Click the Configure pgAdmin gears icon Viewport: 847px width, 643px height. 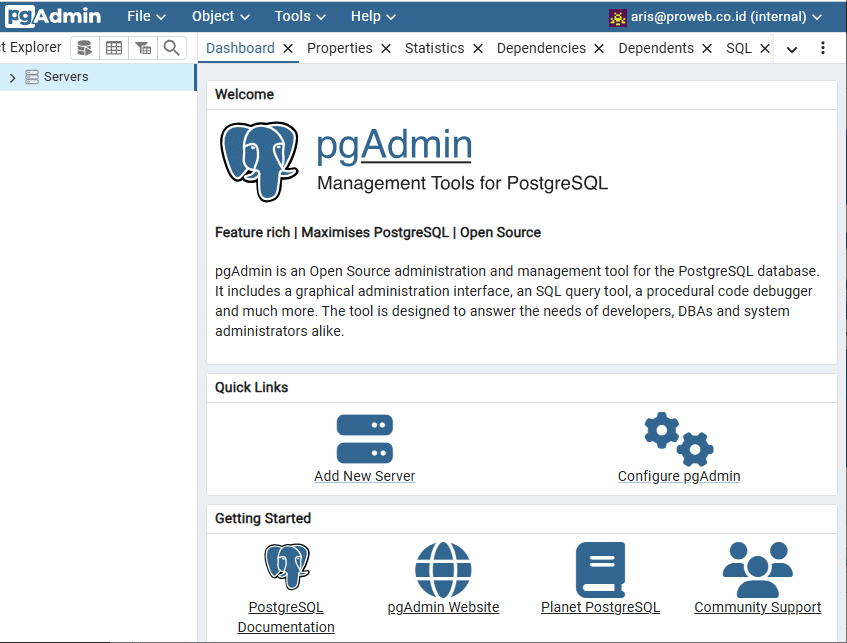[x=679, y=439]
